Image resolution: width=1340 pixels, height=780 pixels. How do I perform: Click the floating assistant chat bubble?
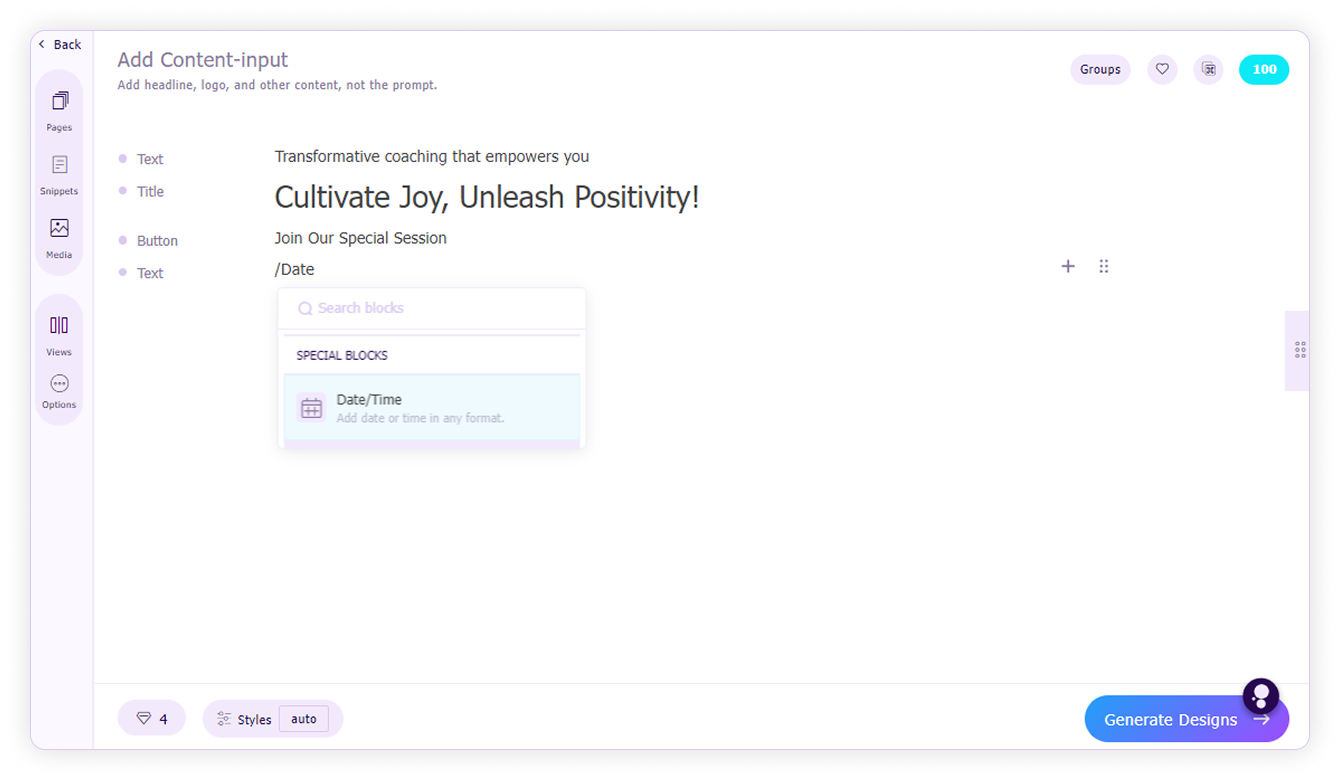1261,696
